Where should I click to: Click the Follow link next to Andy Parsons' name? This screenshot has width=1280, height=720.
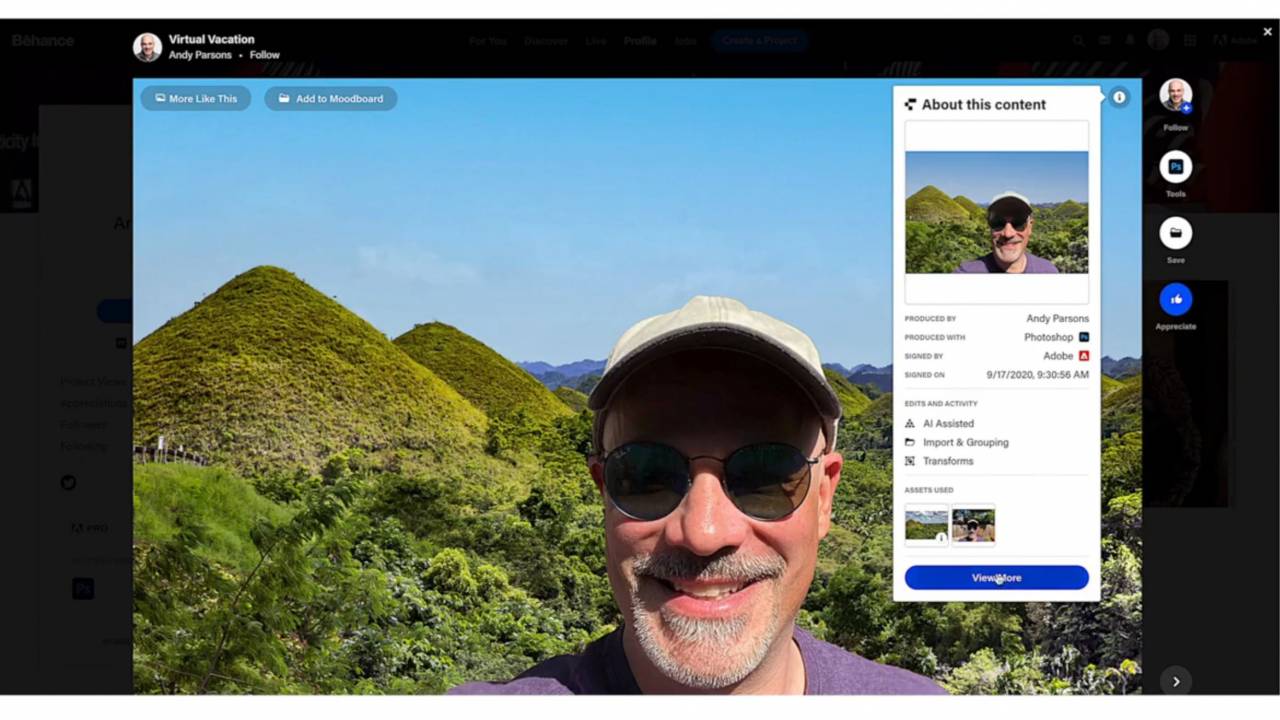point(265,55)
